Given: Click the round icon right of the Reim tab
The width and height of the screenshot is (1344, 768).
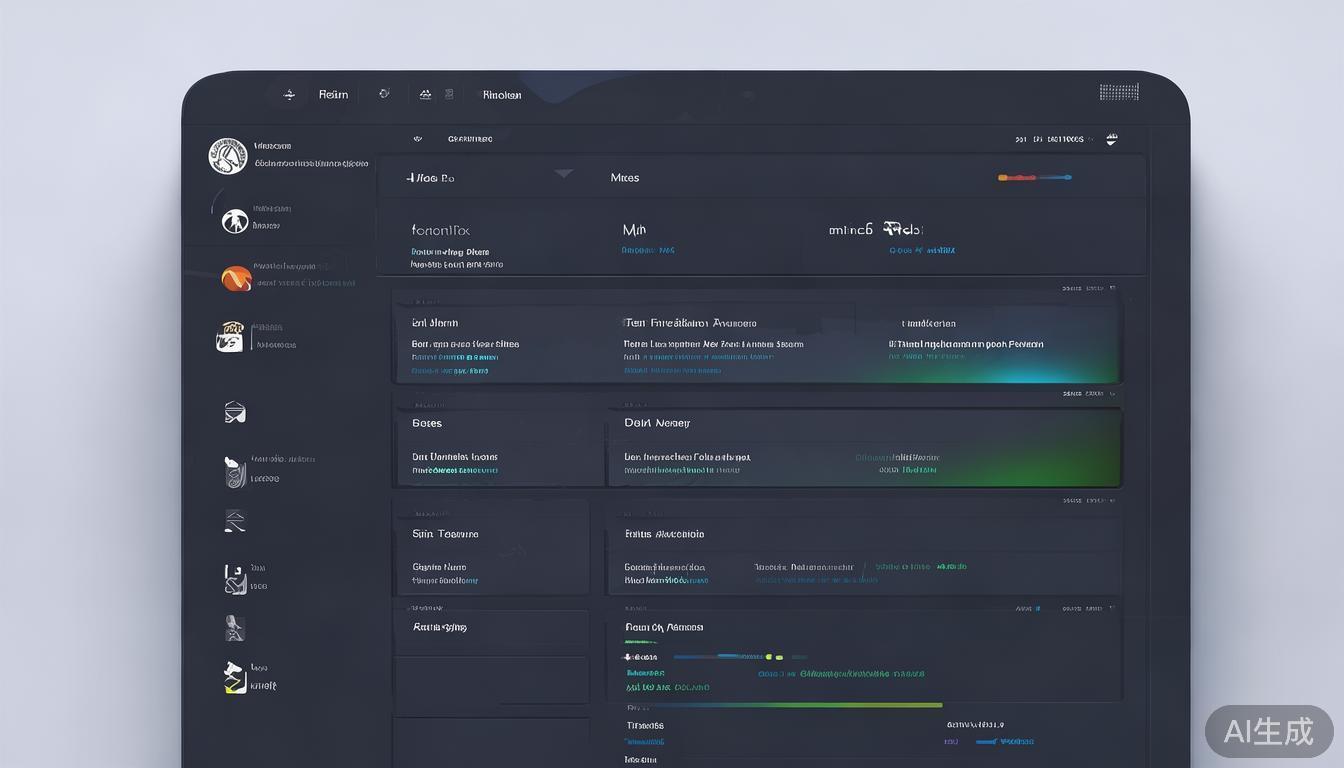Looking at the screenshot, I should pos(384,94).
